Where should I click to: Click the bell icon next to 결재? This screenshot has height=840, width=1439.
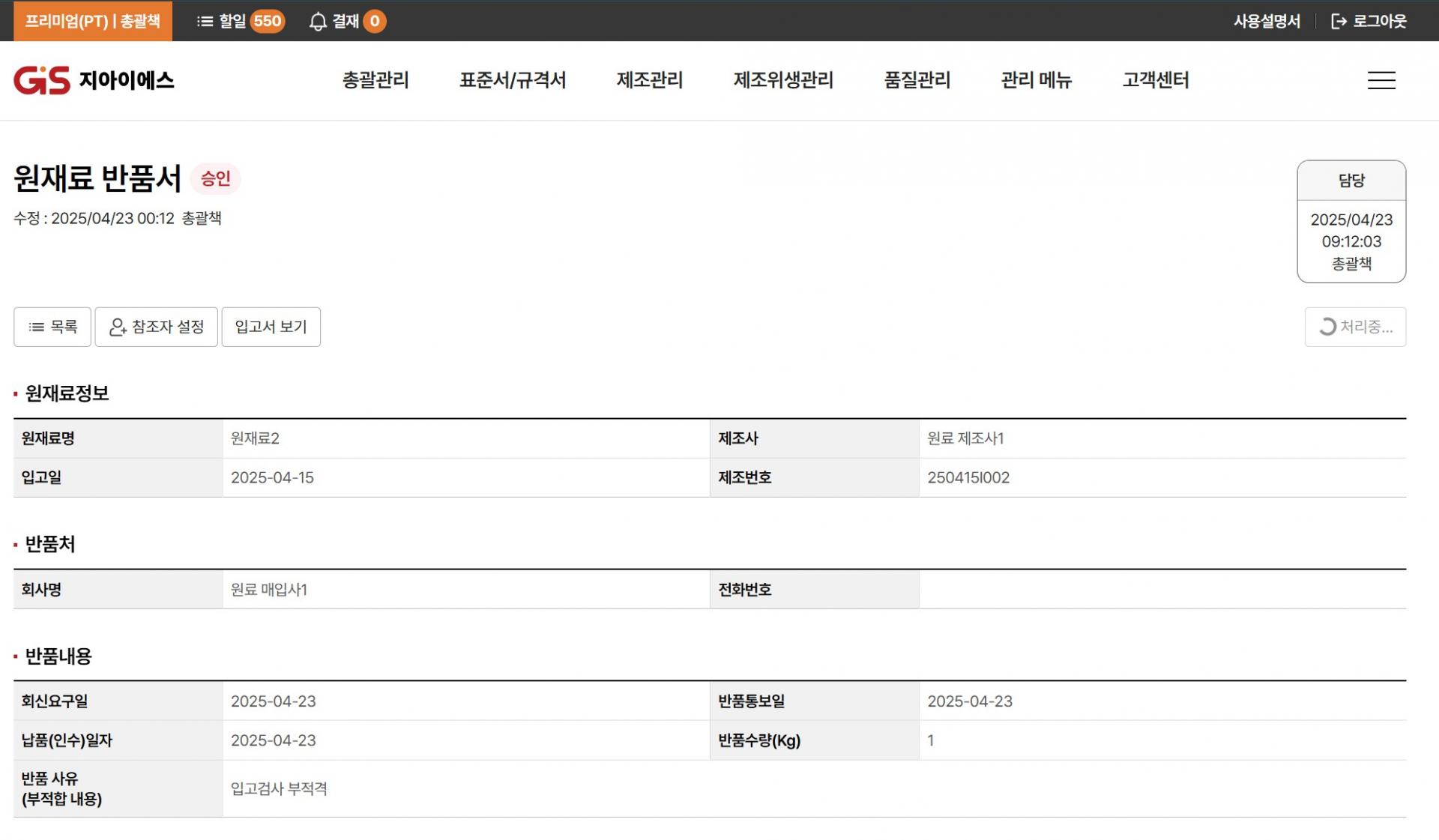point(318,22)
